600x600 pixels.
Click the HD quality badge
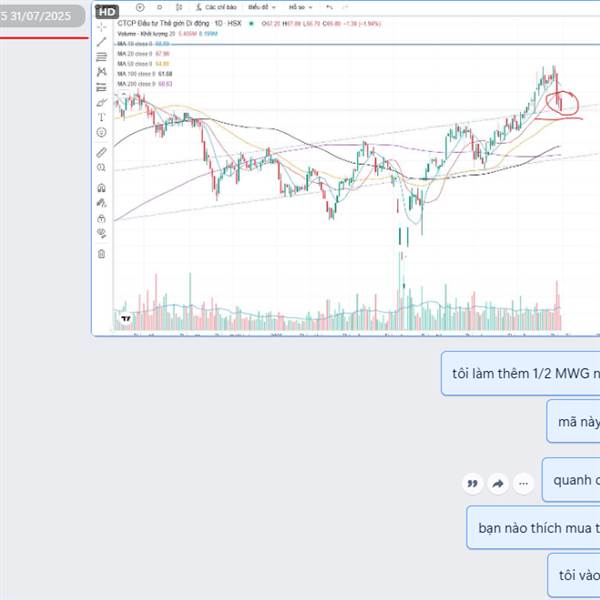[107, 12]
